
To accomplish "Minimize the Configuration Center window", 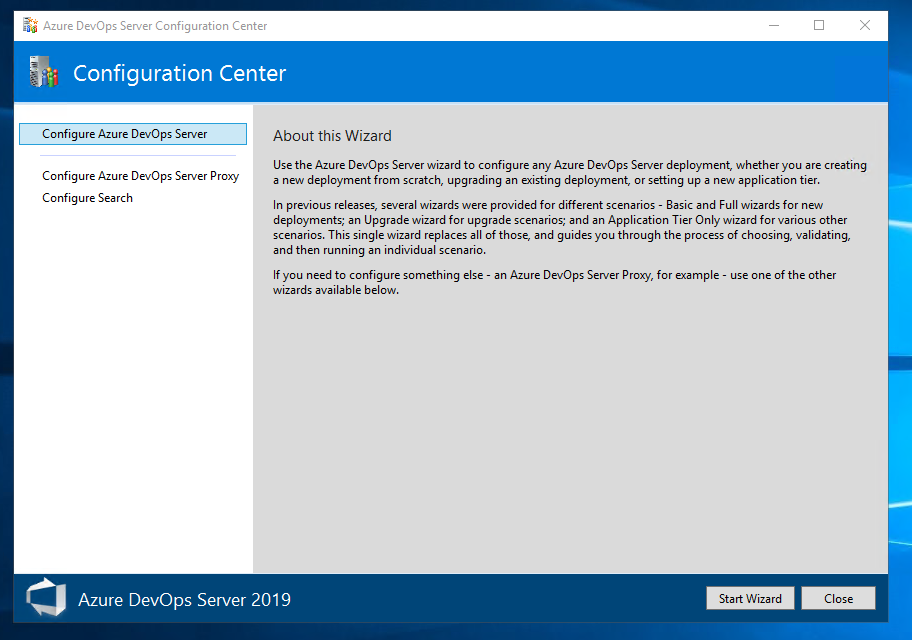I will tap(774, 26).
